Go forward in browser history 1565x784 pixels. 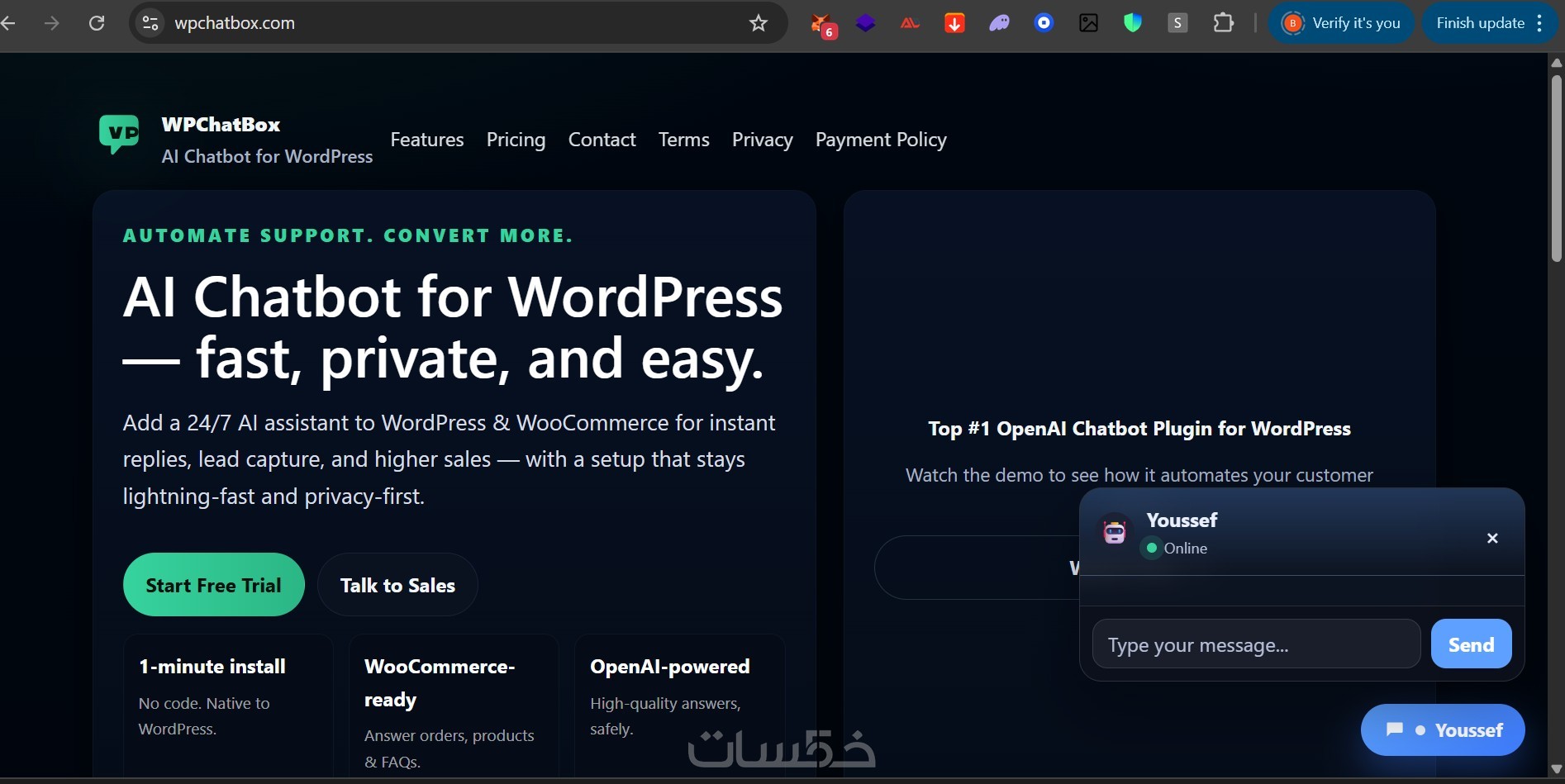tap(52, 23)
